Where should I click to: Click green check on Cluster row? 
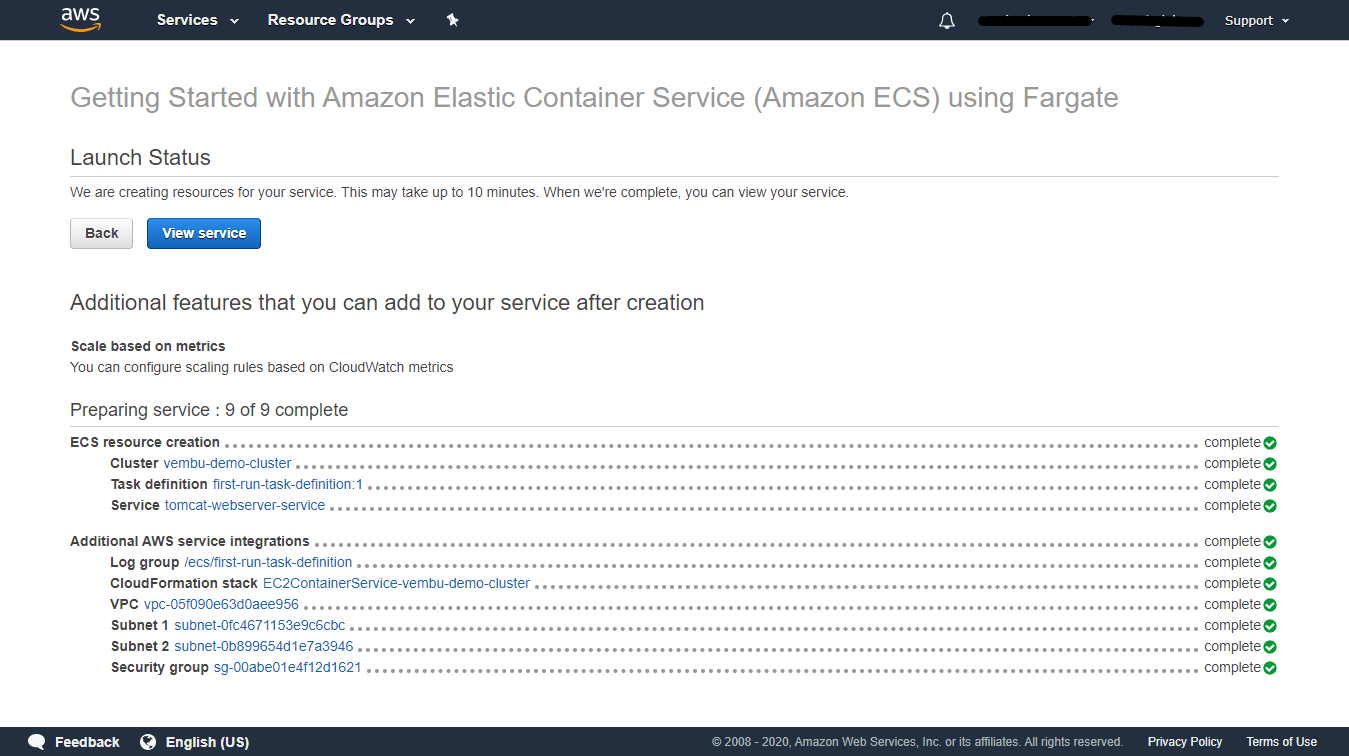click(1270, 464)
